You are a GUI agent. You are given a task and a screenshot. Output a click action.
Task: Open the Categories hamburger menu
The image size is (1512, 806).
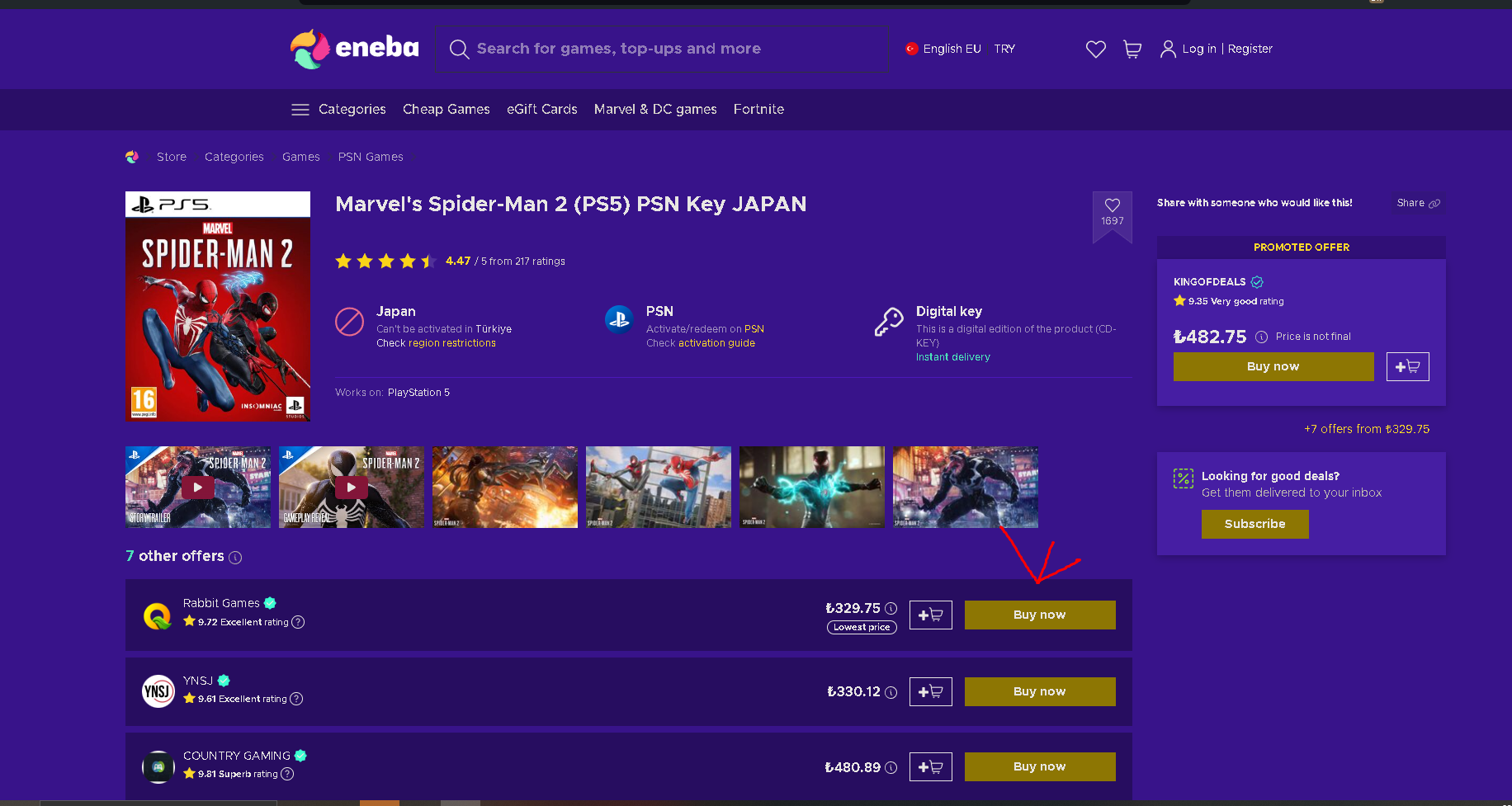pyautogui.click(x=300, y=110)
